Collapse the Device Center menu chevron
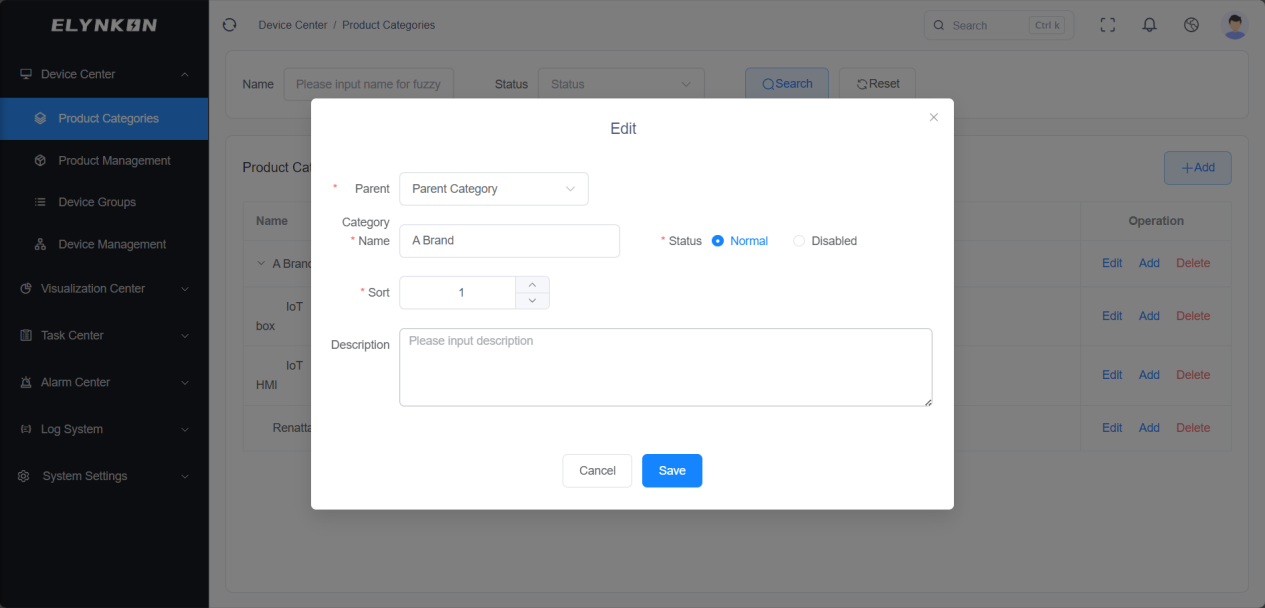Viewport: 1265px width, 608px height. pyautogui.click(x=185, y=74)
